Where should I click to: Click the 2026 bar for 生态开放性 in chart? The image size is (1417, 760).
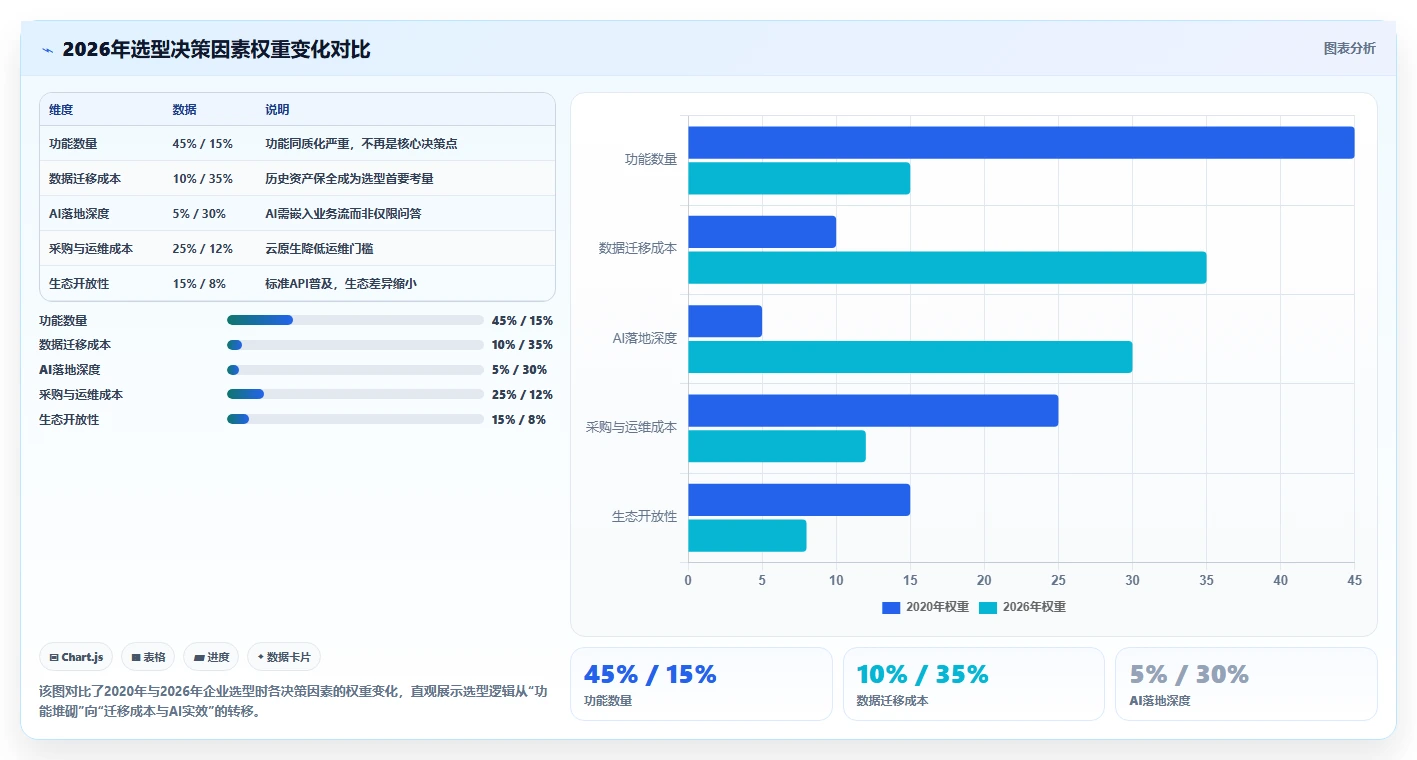tap(747, 535)
